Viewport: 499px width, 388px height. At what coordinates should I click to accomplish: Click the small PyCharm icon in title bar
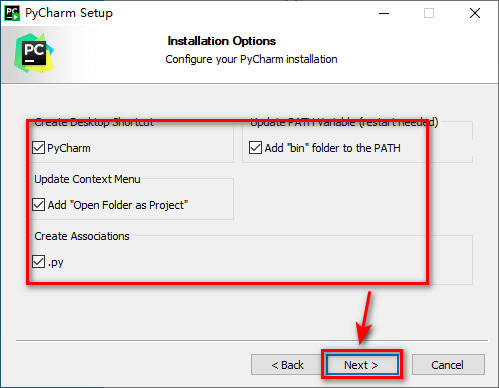[x=12, y=13]
